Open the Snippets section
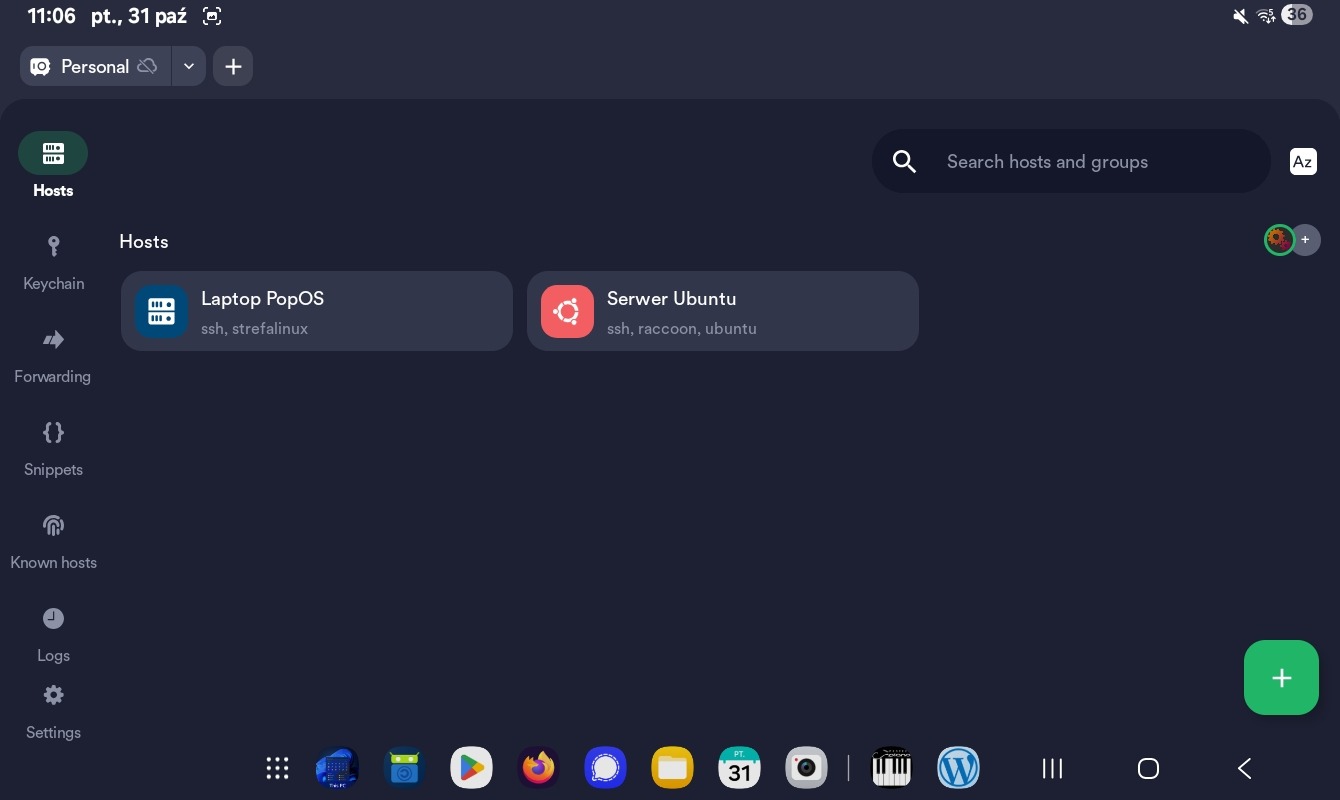The image size is (1340, 800). pyautogui.click(x=53, y=448)
